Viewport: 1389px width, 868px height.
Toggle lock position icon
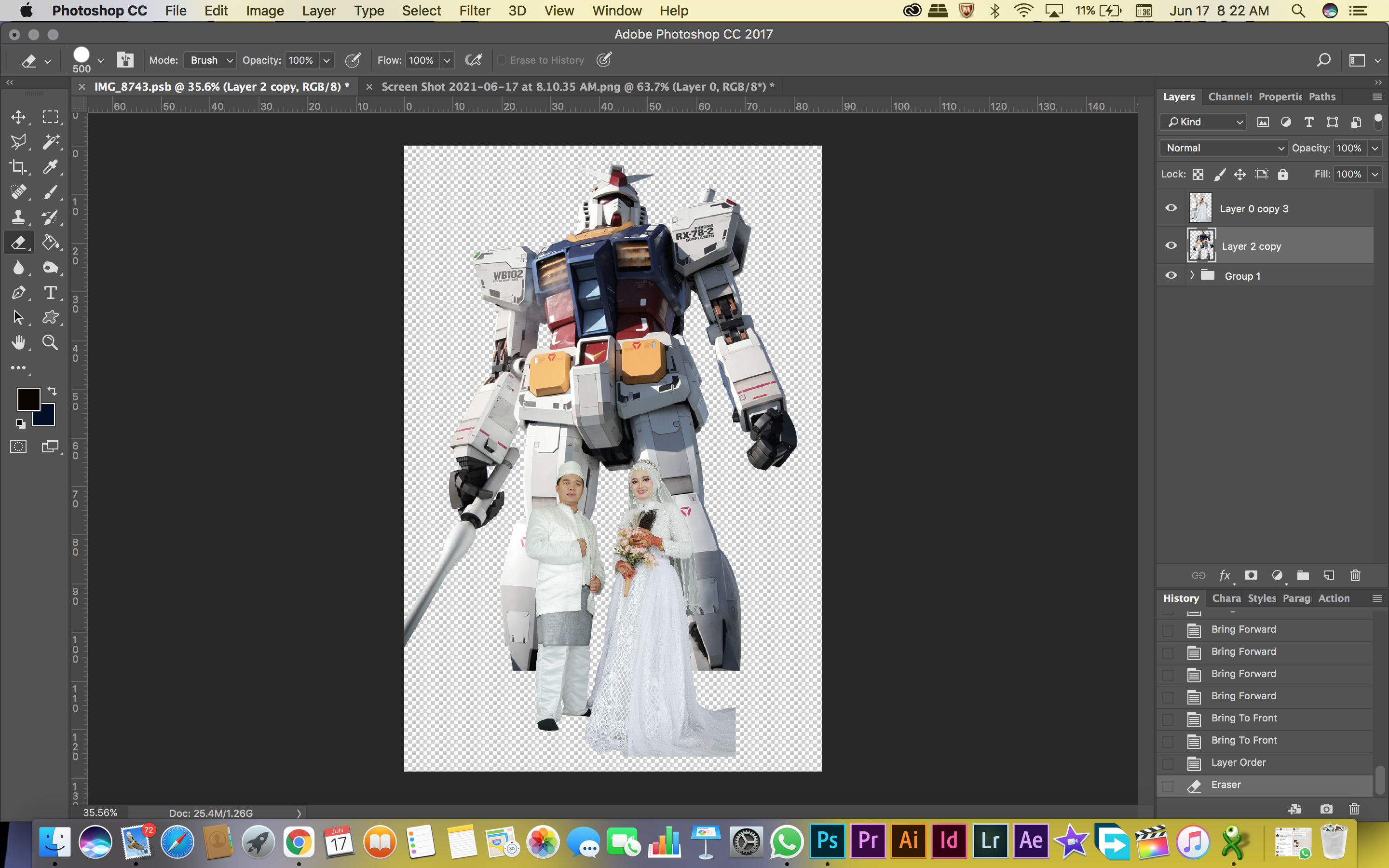tap(1240, 174)
